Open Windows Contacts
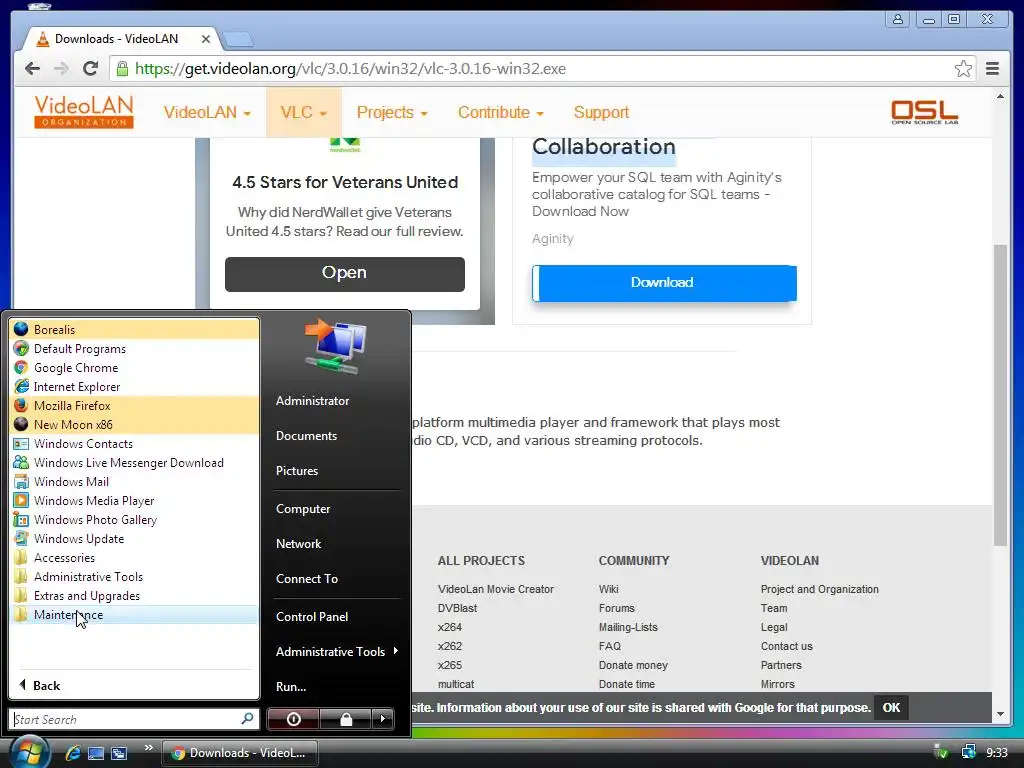This screenshot has height=768, width=1024. (x=135, y=443)
